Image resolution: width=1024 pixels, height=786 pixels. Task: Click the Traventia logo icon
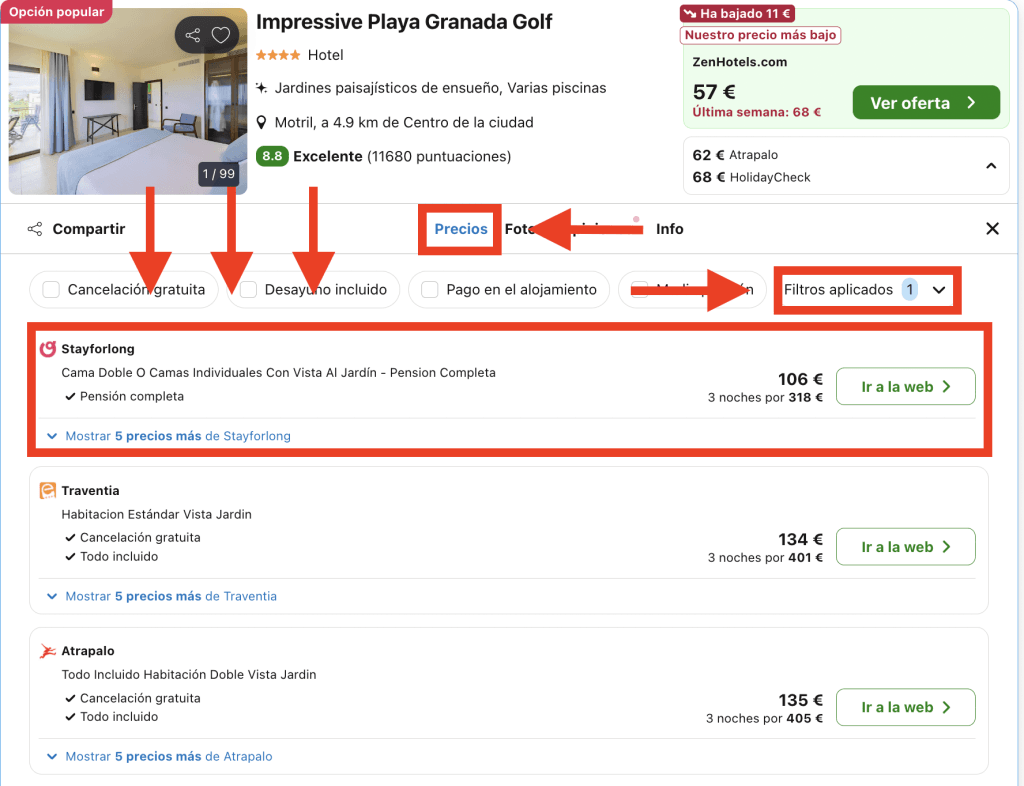click(48, 490)
